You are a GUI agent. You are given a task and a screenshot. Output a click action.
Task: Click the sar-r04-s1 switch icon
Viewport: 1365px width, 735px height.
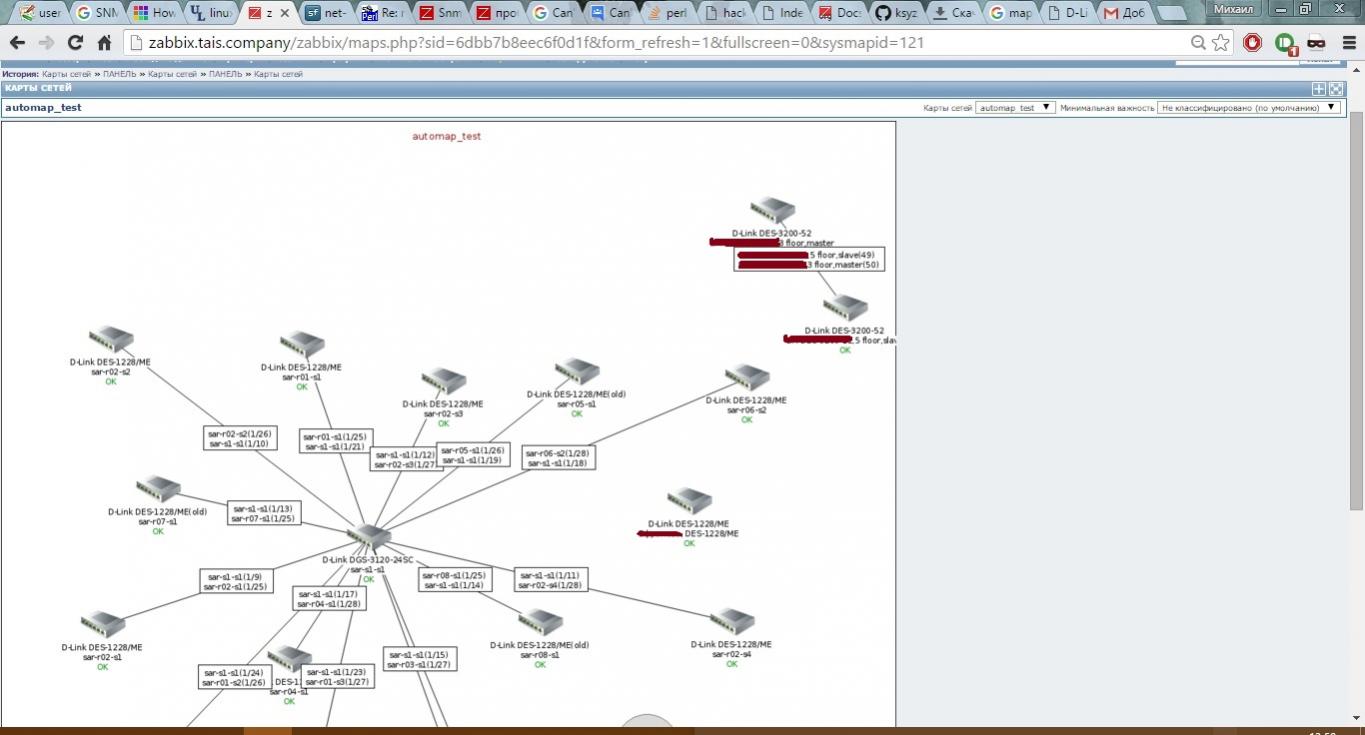pos(289,660)
